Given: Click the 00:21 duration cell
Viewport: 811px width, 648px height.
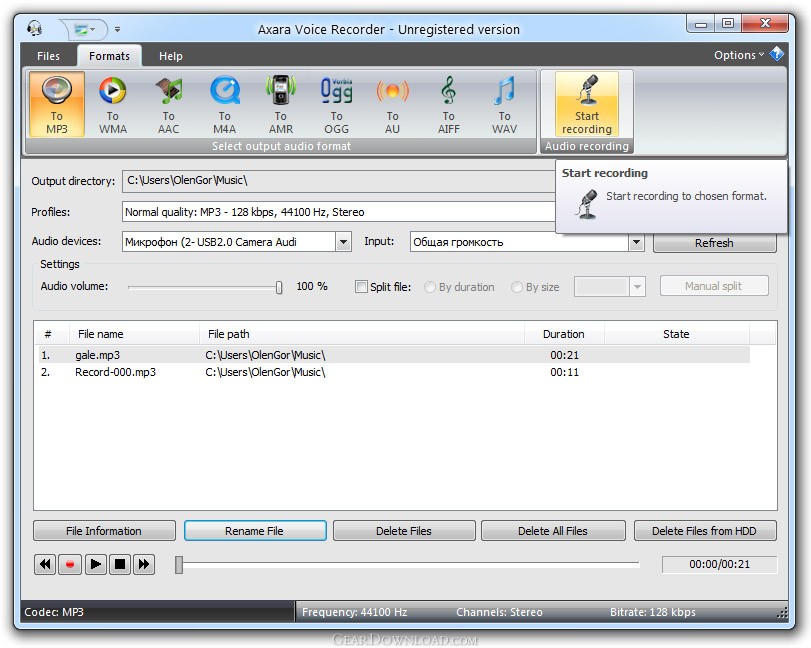Looking at the screenshot, I should click(x=564, y=355).
